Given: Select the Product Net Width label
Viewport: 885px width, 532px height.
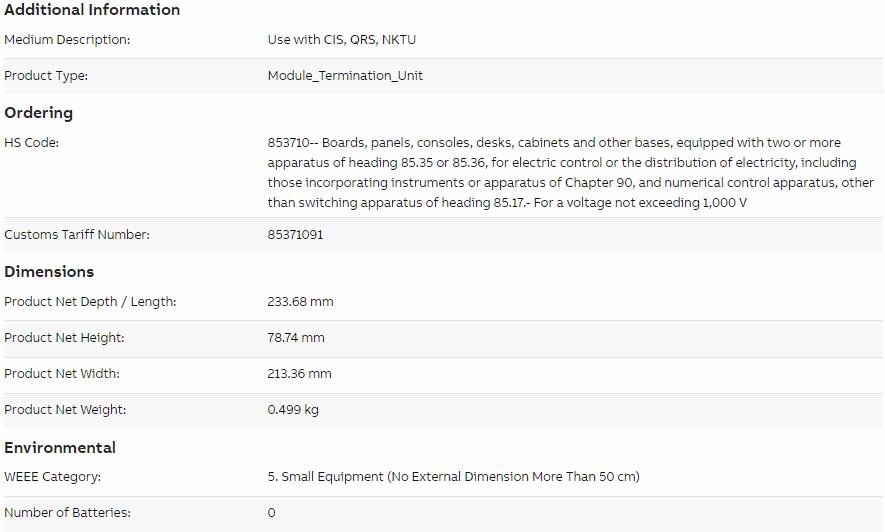Looking at the screenshot, I should pyautogui.click(x=62, y=373).
